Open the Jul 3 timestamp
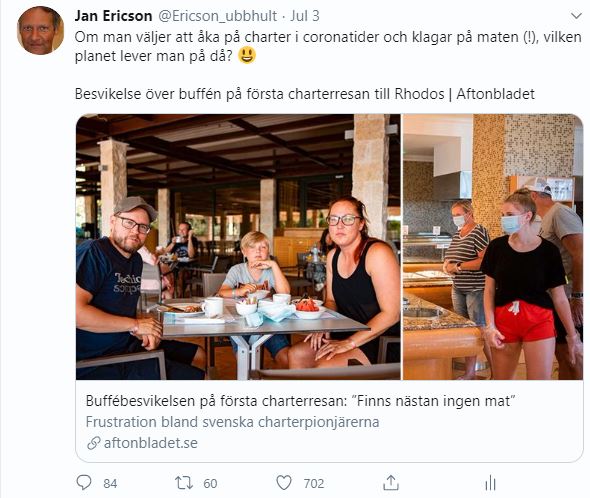The width and height of the screenshot is (590, 498). (x=305, y=16)
